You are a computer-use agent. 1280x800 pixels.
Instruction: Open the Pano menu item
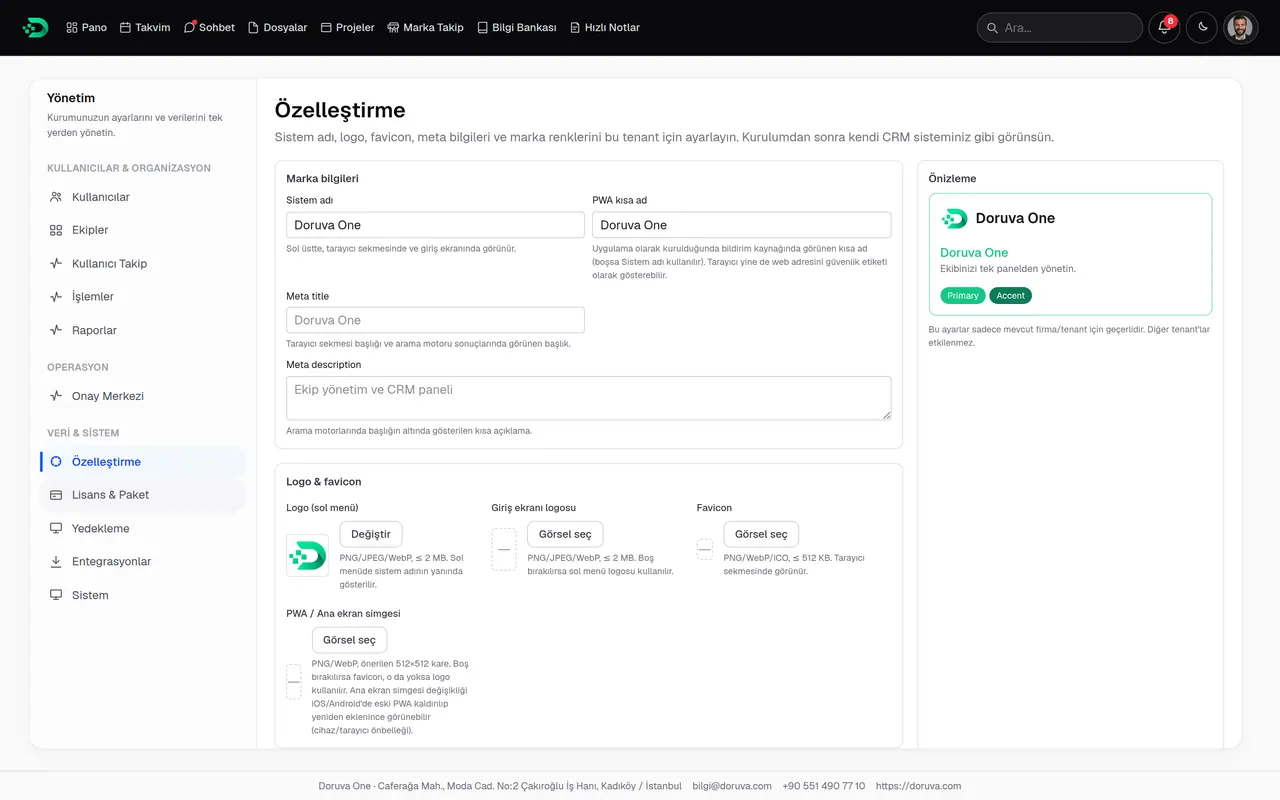86,28
